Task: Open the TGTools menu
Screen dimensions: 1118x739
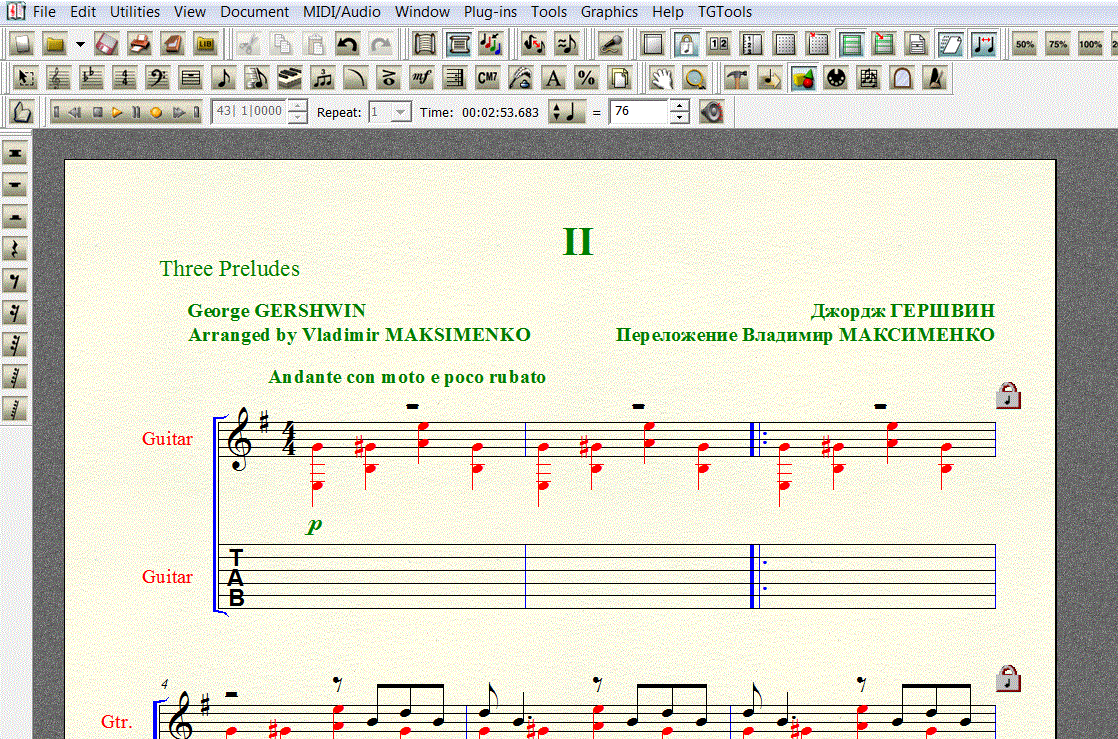Action: pyautogui.click(x=725, y=11)
